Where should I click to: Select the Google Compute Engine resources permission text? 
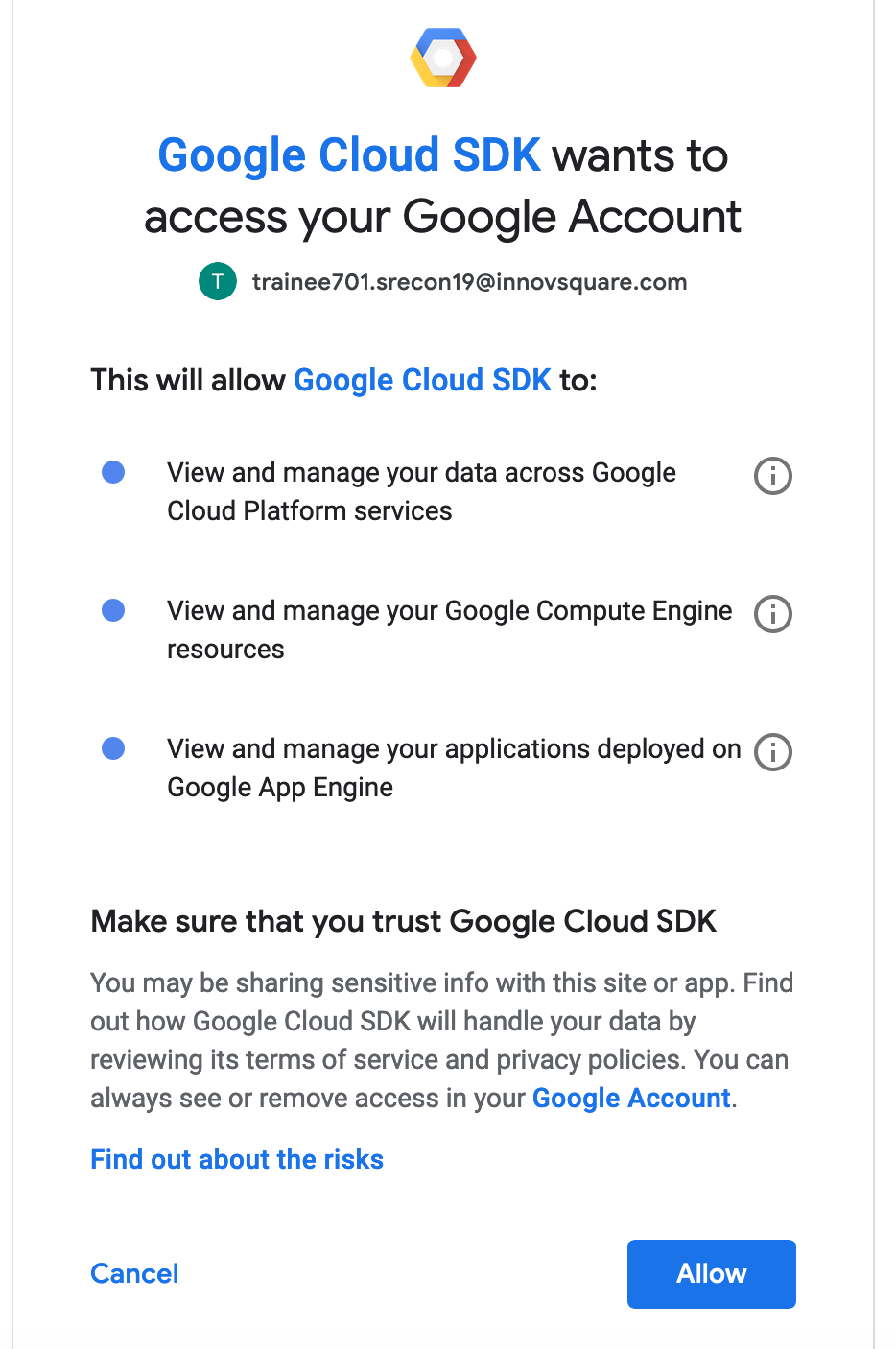(449, 629)
